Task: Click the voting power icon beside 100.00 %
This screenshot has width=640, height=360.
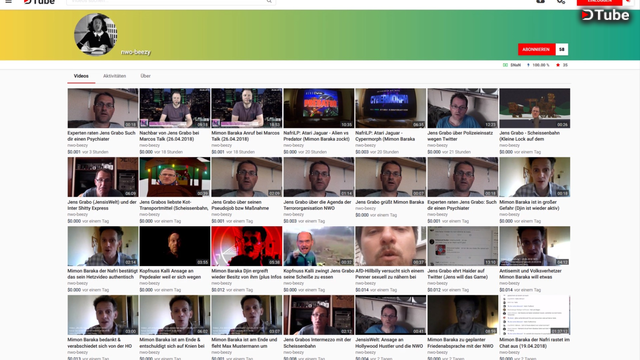Action: pos(528,65)
